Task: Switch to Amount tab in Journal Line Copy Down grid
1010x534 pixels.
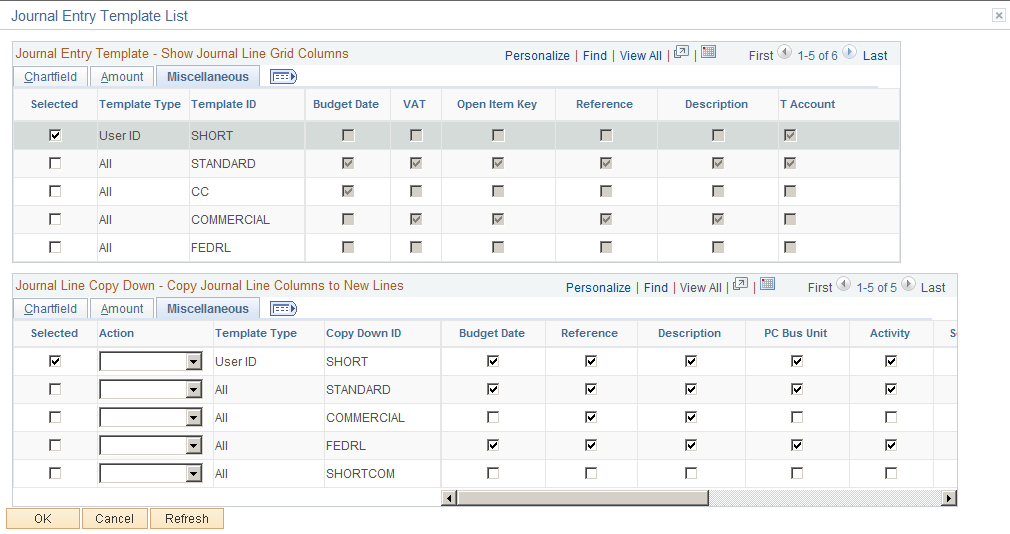Action: pos(122,309)
